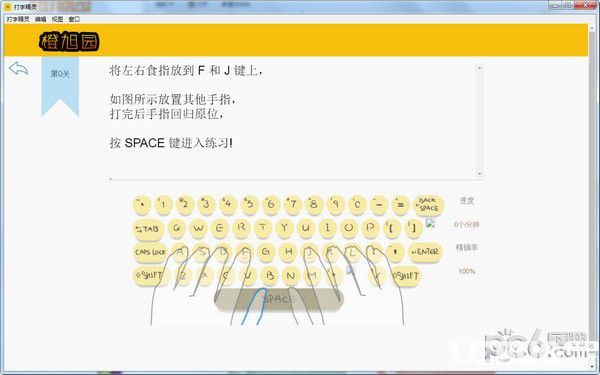Tap the tilde key on the keyboard
The height and width of the screenshot is (375, 600).
[142, 204]
